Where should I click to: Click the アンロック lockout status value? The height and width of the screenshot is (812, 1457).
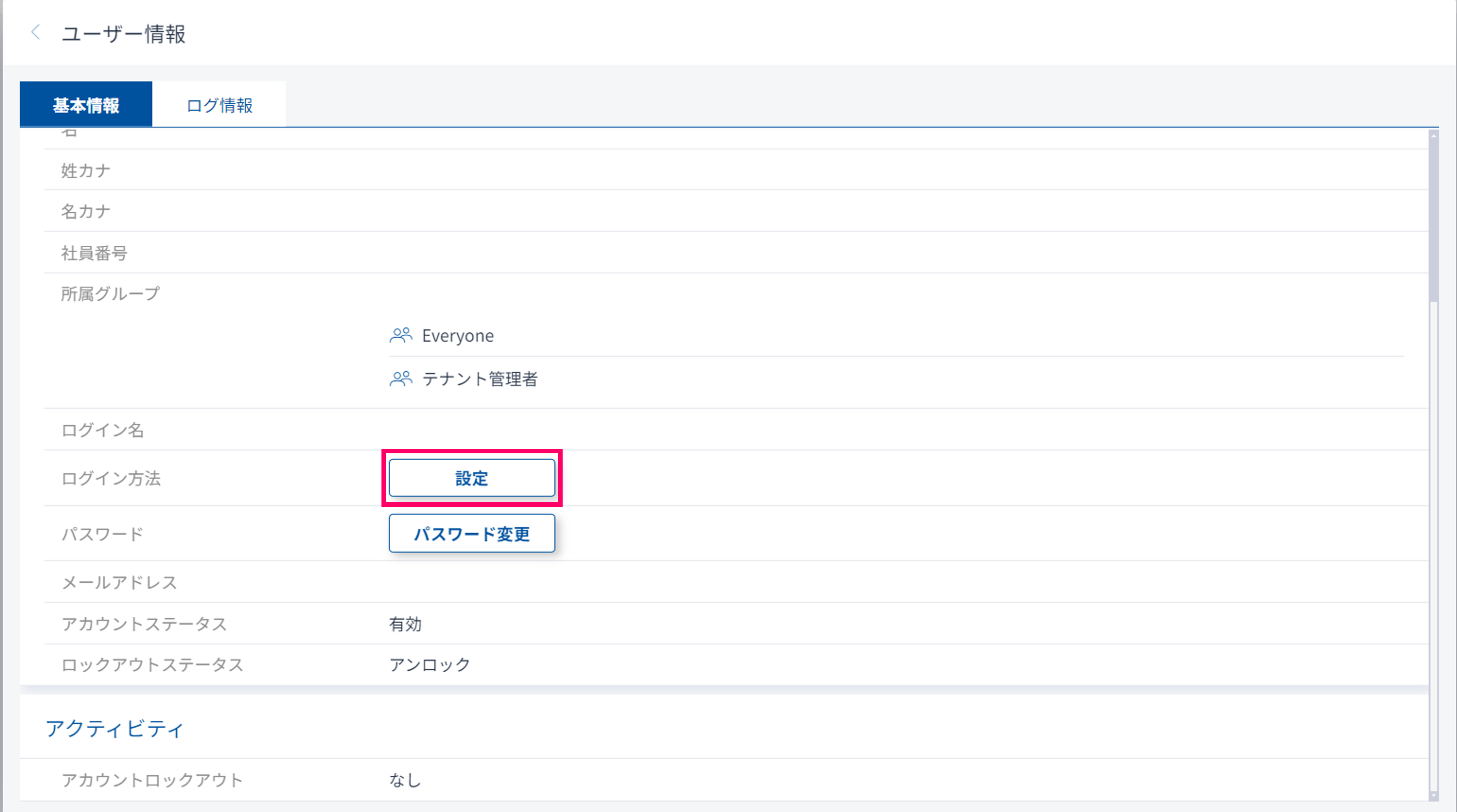429,665
